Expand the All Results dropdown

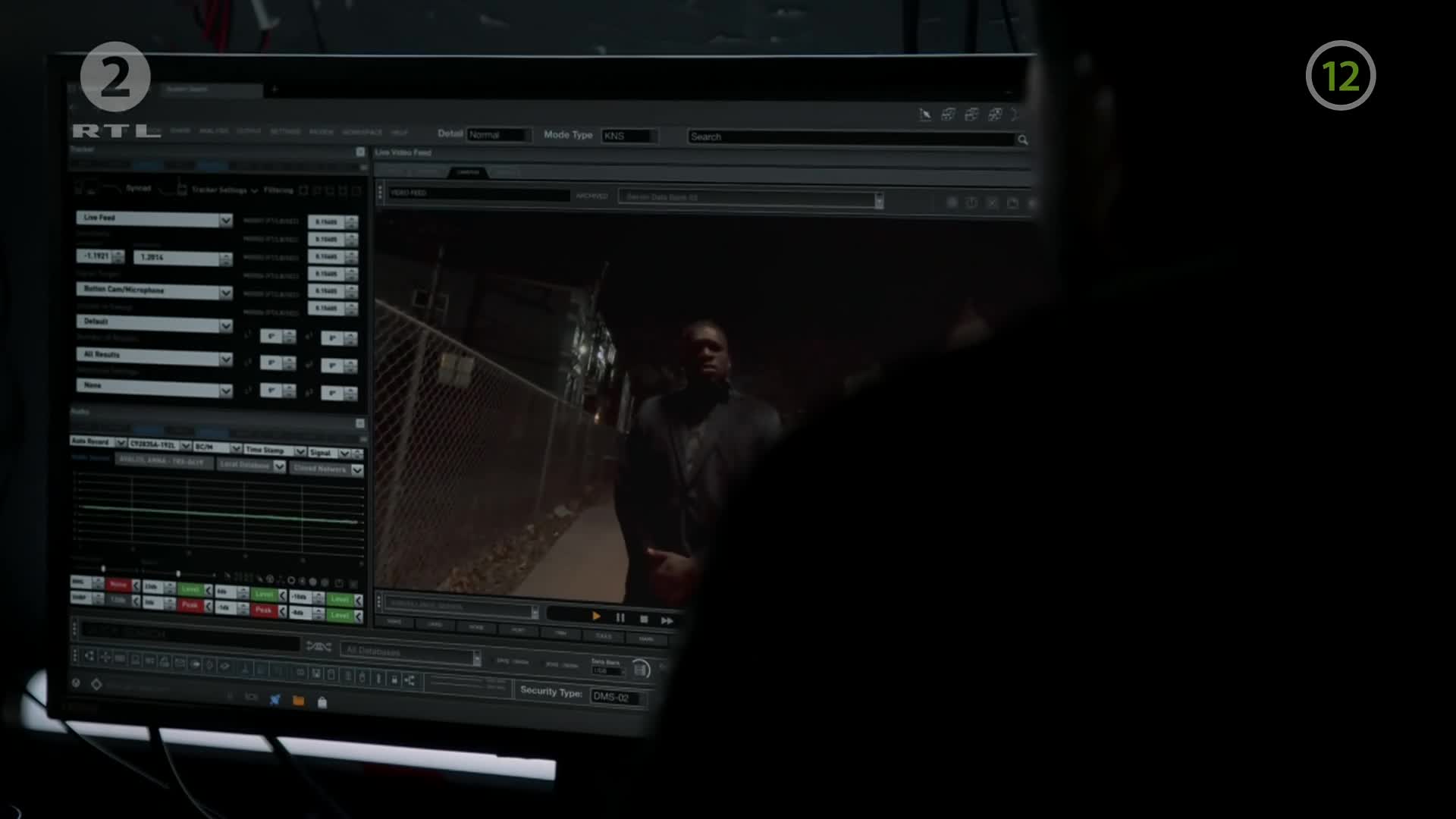pos(225,359)
